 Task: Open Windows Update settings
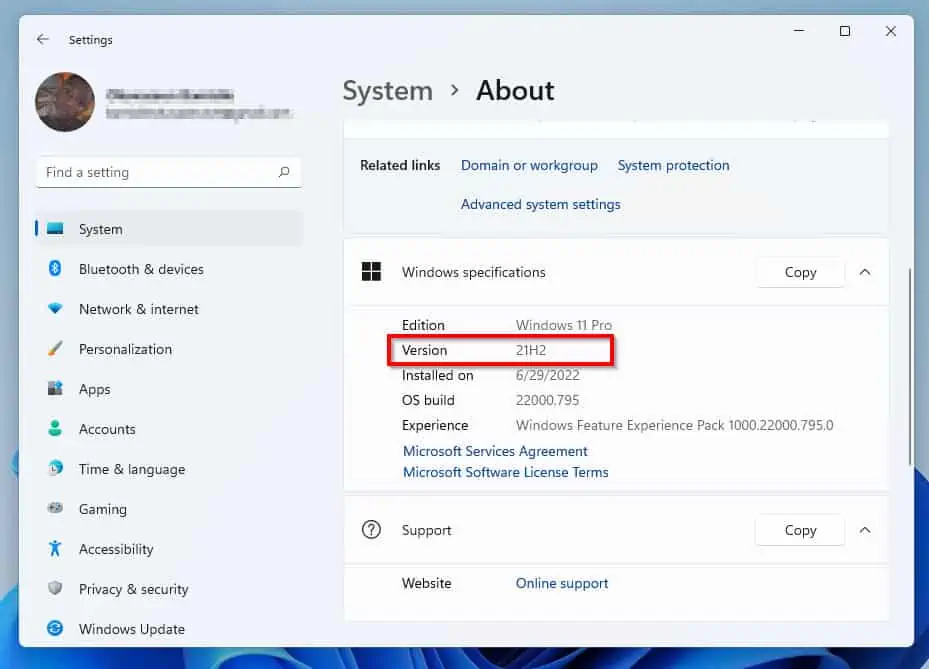[x=169, y=629]
